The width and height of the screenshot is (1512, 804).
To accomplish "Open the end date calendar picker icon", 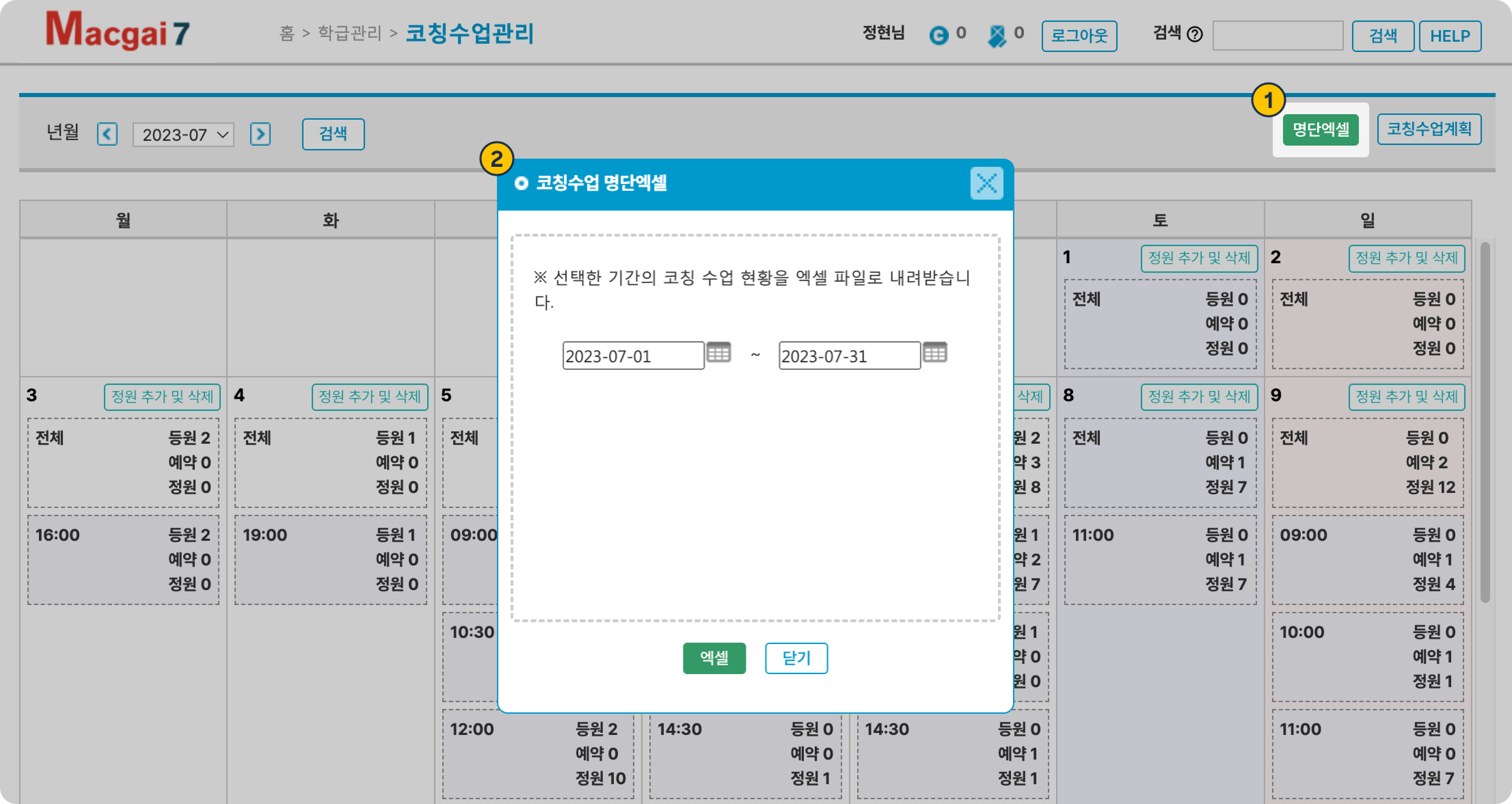I will 934,353.
